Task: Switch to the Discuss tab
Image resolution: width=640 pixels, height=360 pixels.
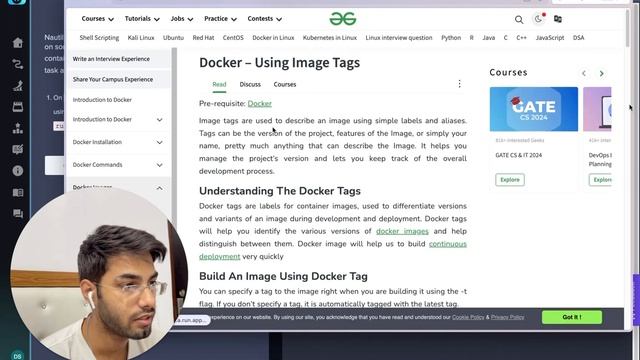Action: pos(250,84)
